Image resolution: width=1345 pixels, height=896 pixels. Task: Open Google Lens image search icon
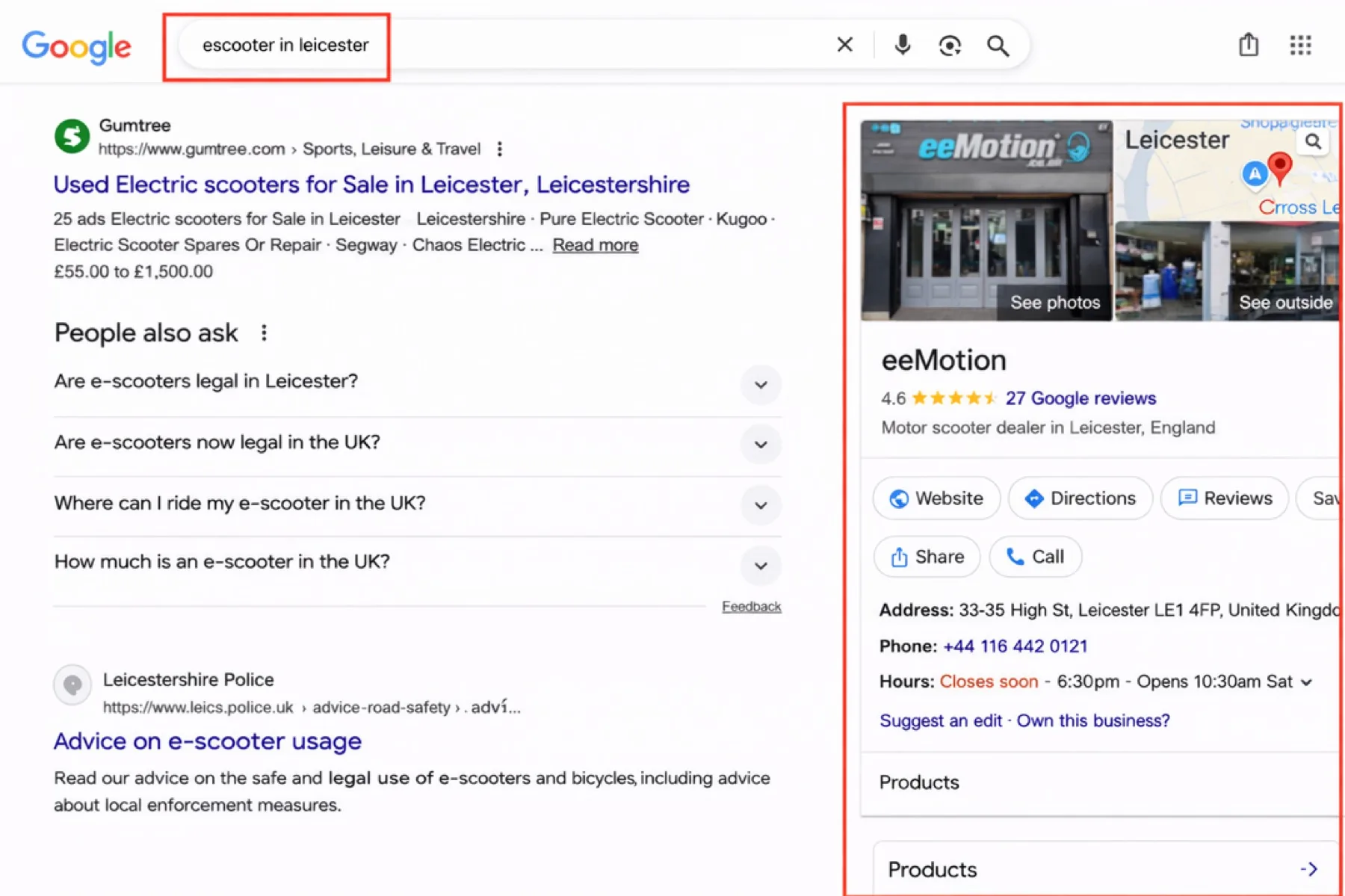pos(950,46)
